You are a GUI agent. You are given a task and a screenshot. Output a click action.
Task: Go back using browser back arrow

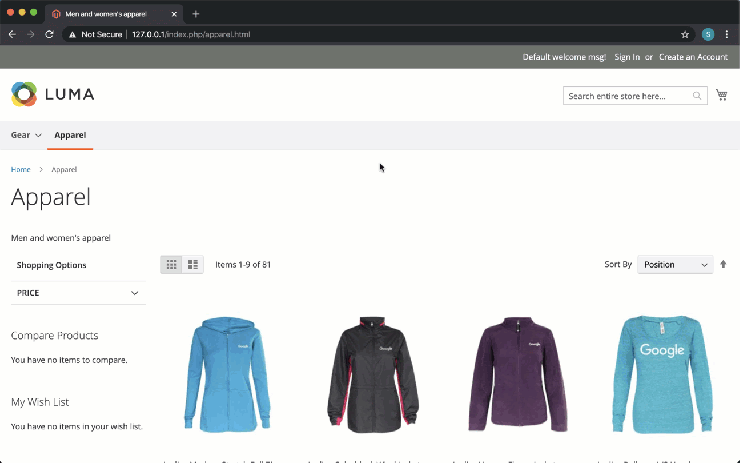coord(12,34)
